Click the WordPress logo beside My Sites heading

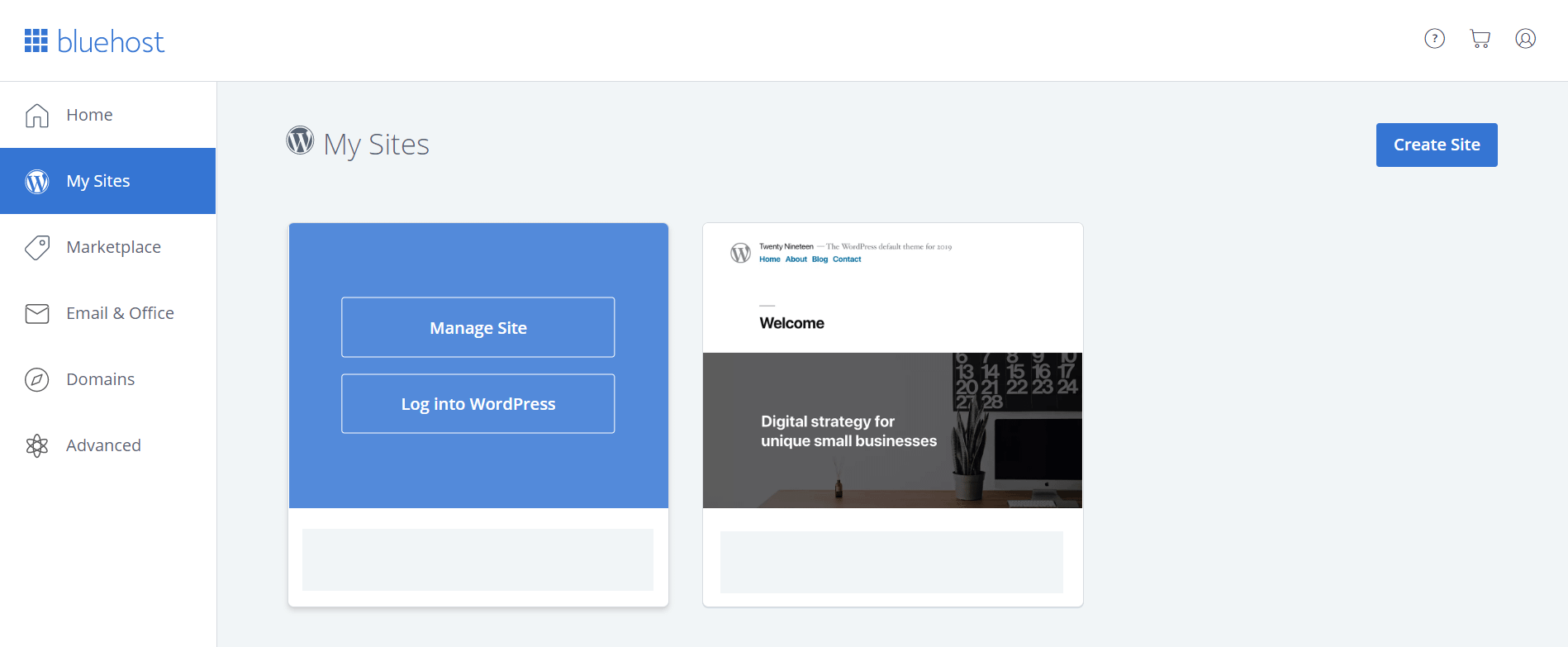coord(300,140)
